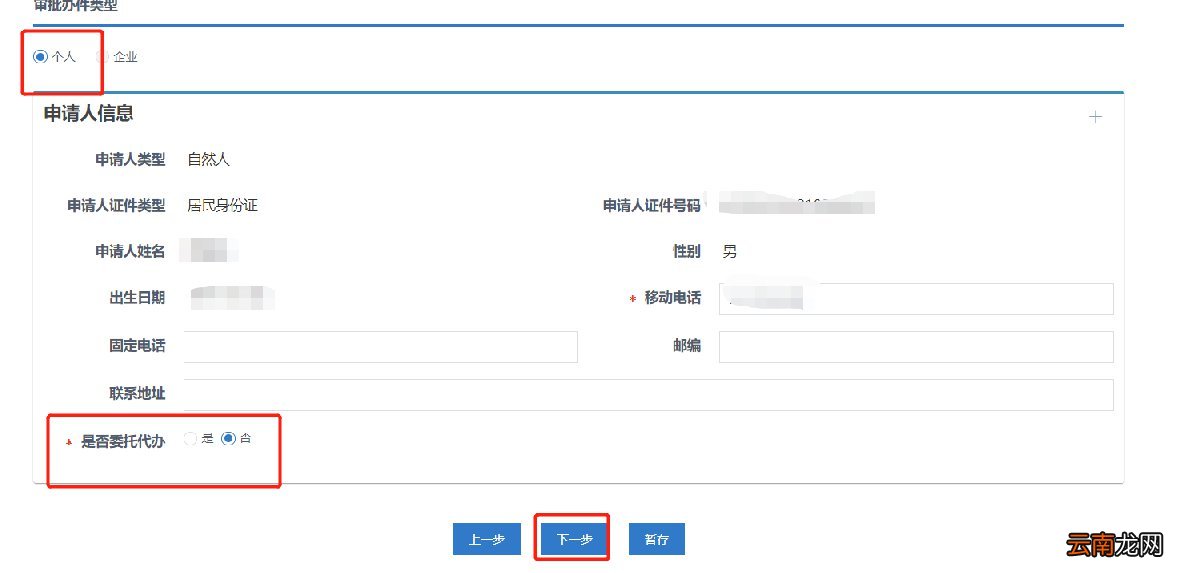Choose 是 for 是否委托代办

pyautogui.click(x=190, y=438)
